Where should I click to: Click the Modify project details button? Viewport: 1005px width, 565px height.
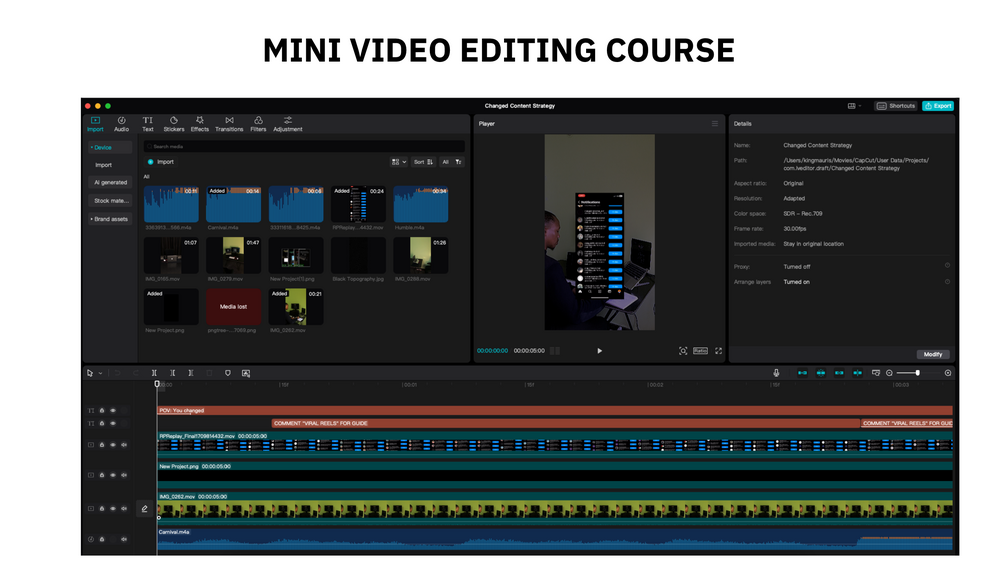point(933,354)
